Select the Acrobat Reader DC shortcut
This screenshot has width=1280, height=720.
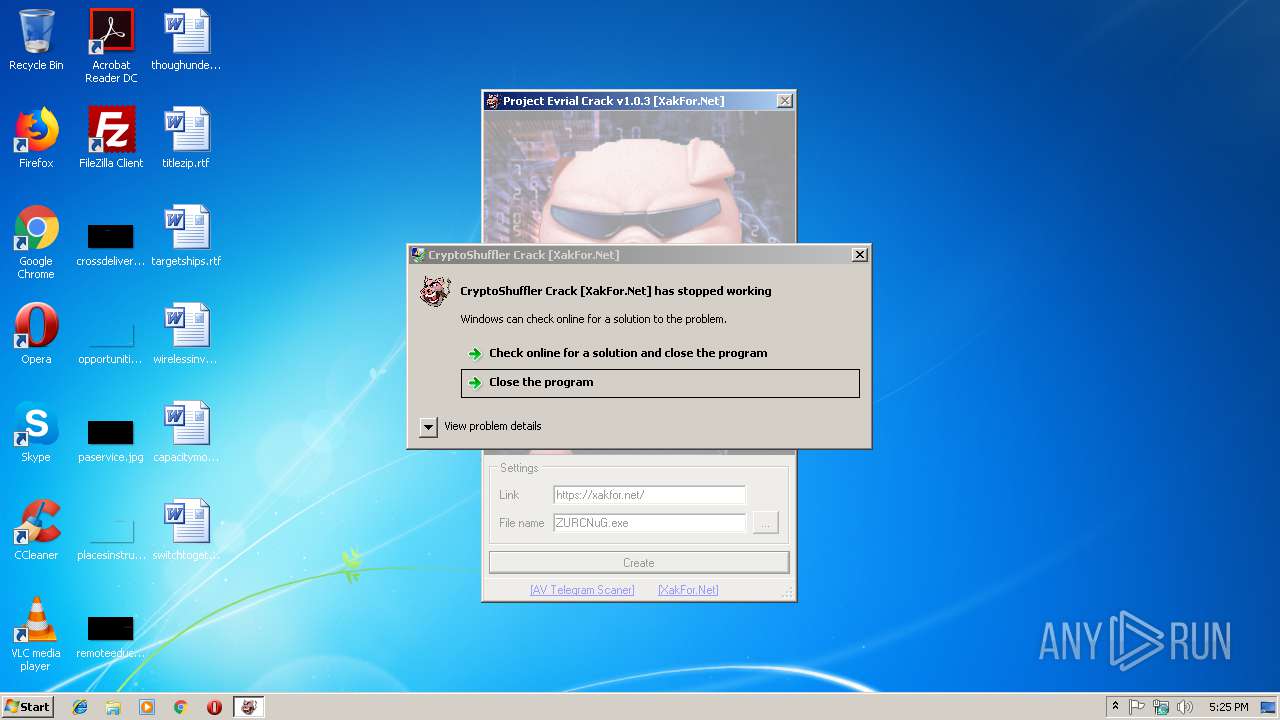coord(111,46)
